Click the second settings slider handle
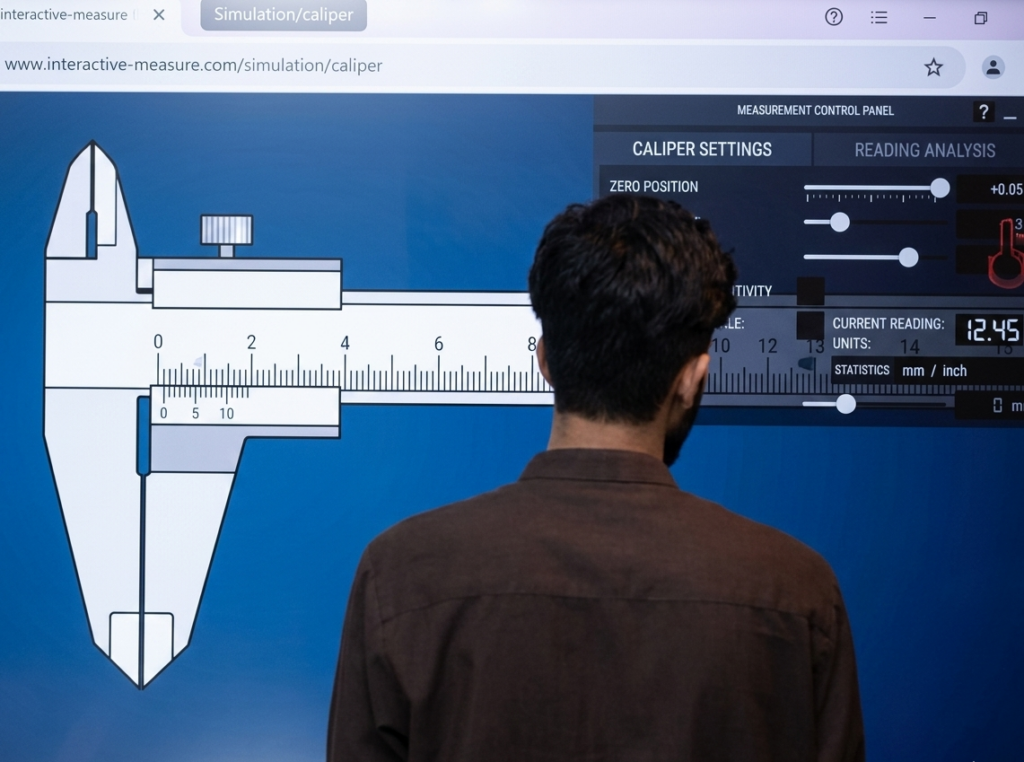This screenshot has height=762, width=1024. [x=840, y=222]
